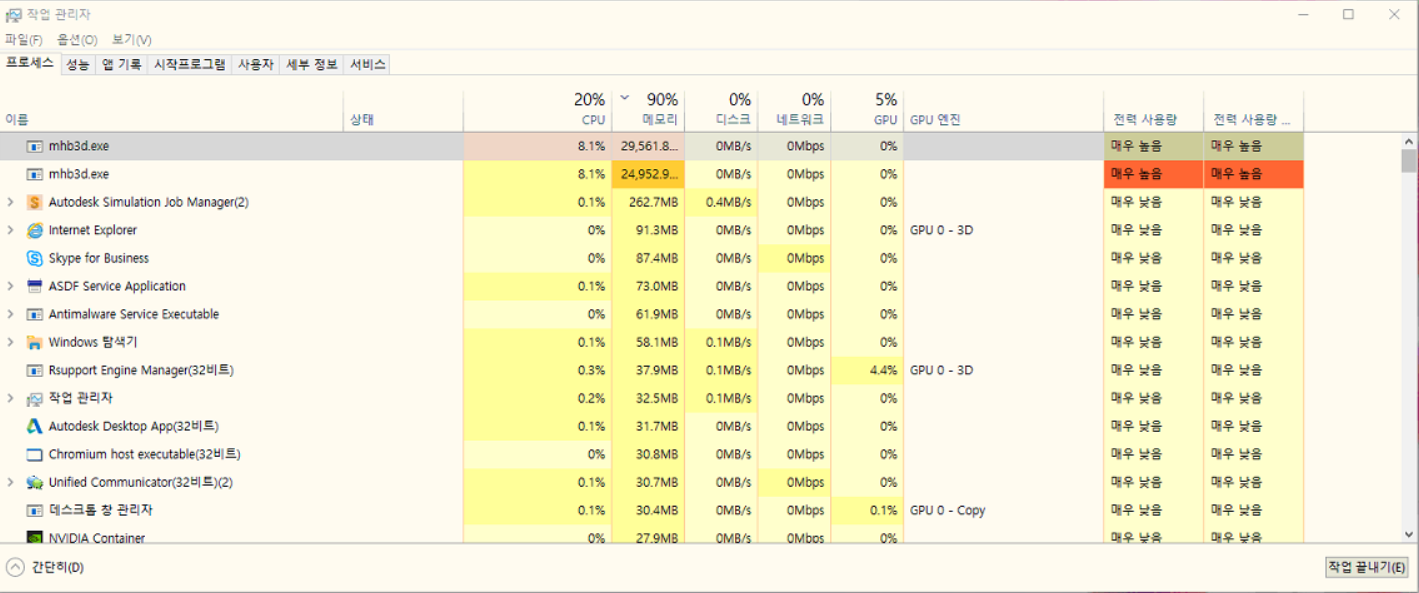The width and height of the screenshot is (1419, 593).
Task: Switch to the 서비스 tab
Action: coord(367,64)
